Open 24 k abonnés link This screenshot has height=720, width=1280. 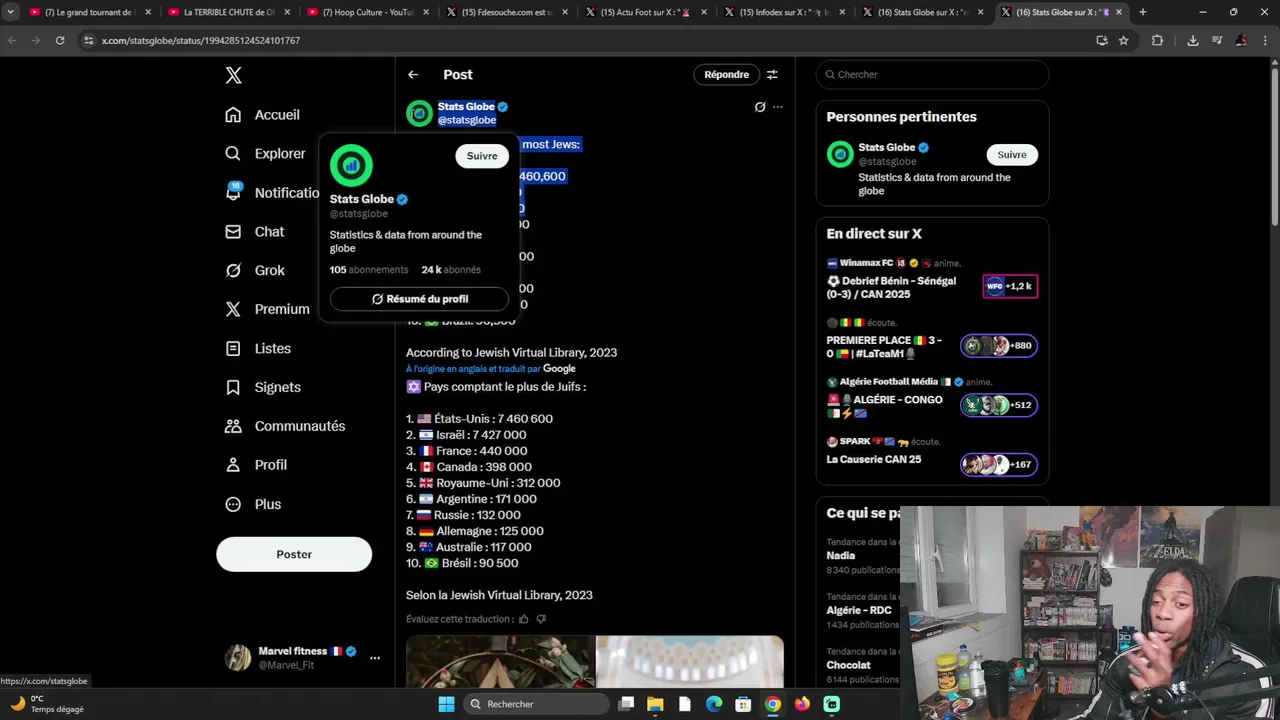pos(451,270)
